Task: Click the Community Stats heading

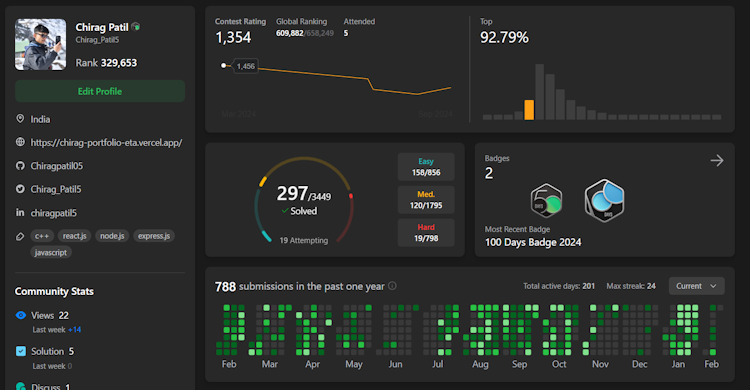Action: tap(54, 291)
